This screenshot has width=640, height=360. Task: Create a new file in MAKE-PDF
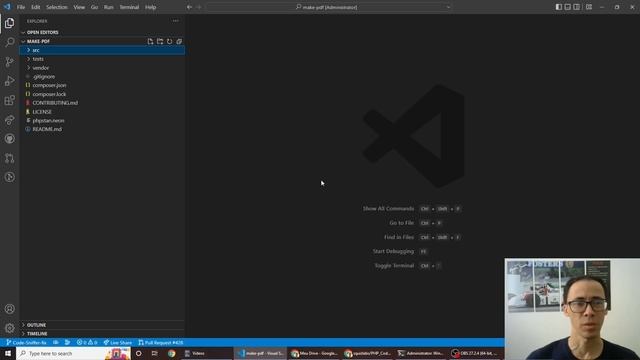pos(150,41)
